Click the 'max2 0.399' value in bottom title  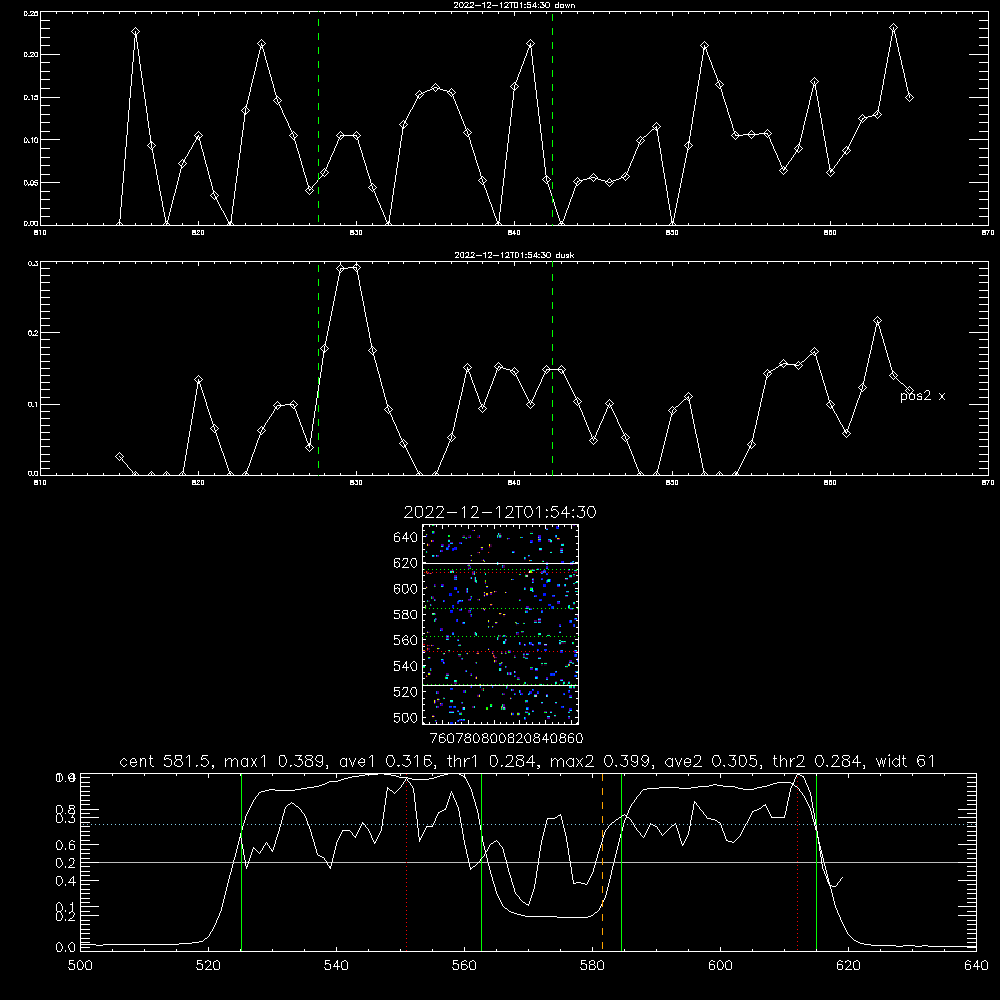coord(602,761)
